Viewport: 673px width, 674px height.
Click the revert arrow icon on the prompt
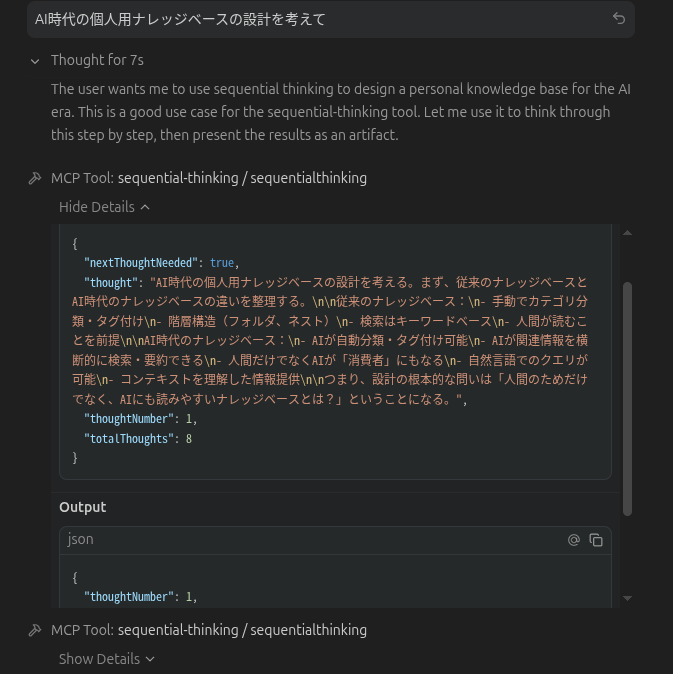tap(619, 19)
